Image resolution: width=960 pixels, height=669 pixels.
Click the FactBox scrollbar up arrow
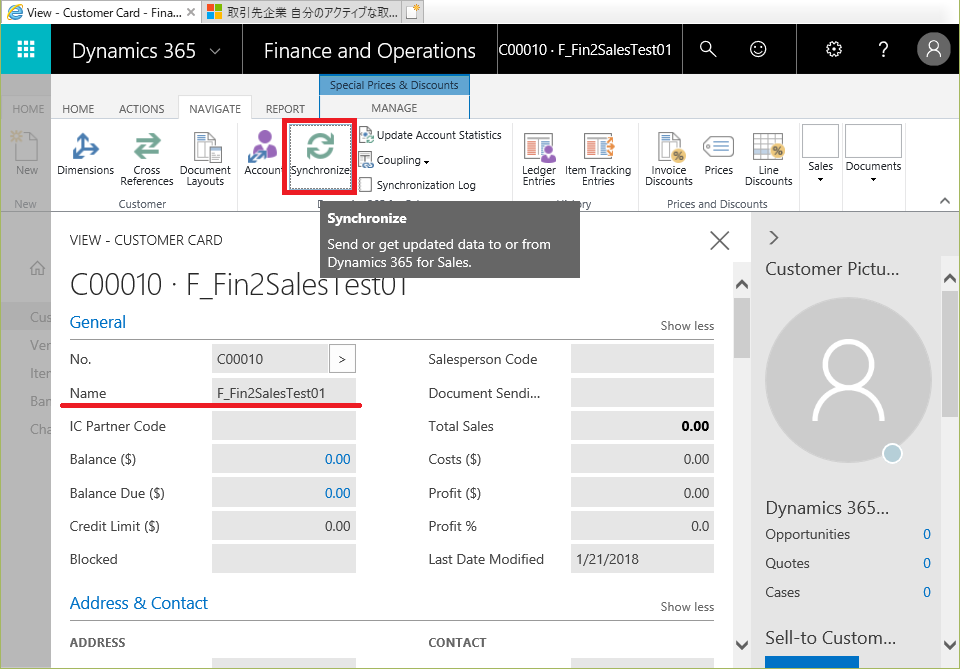(950, 278)
